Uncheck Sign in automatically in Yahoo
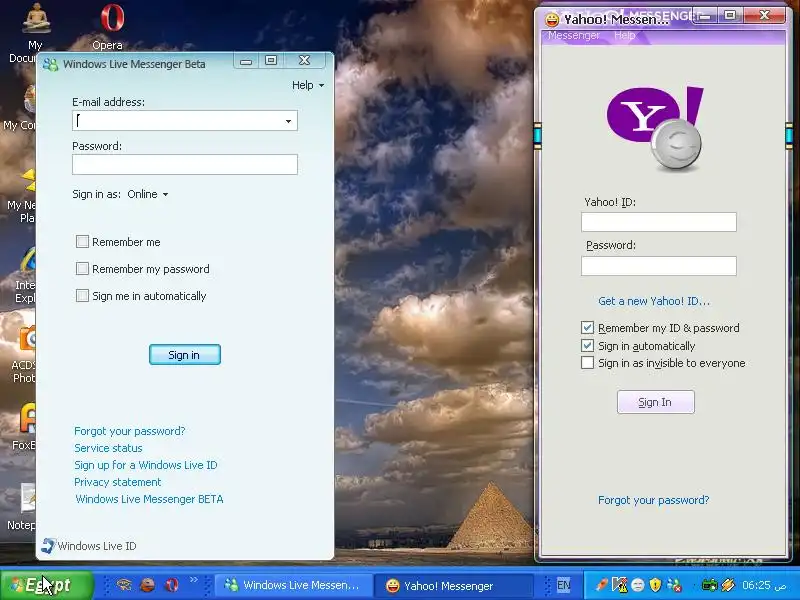Screen dimensions: 800x600 pos(587,345)
